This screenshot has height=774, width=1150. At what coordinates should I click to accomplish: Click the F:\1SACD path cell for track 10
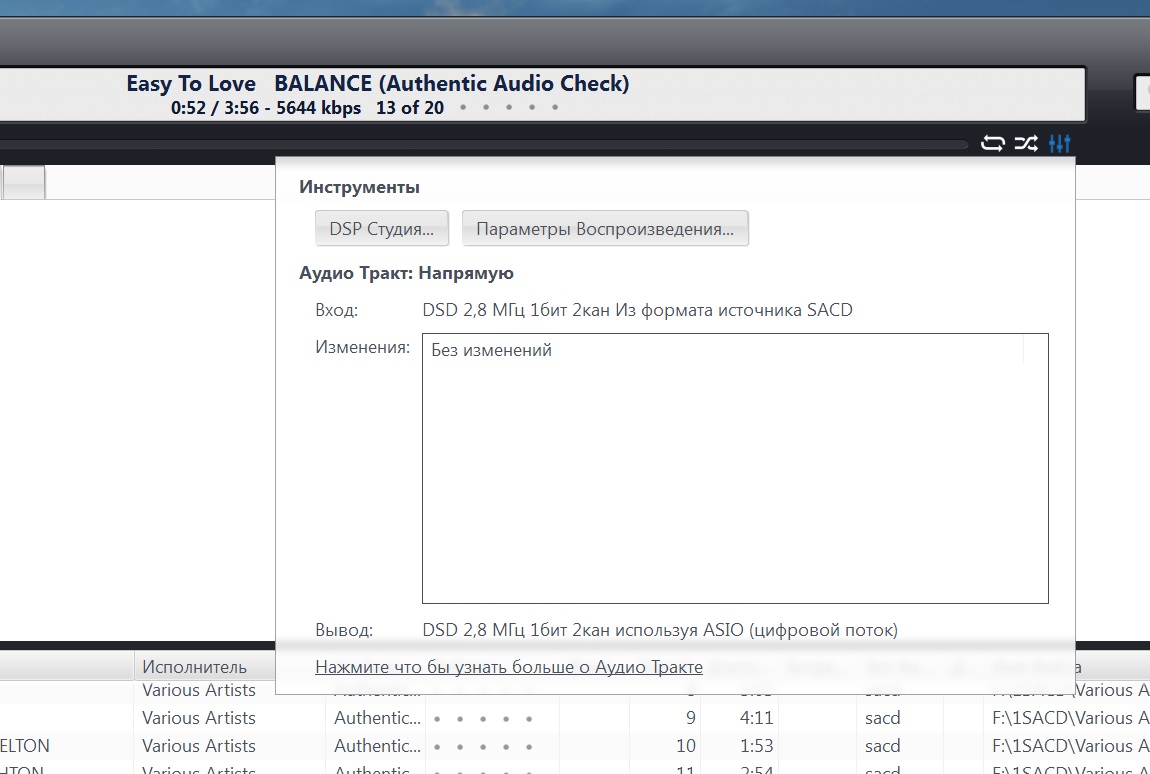pyautogui.click(x=1060, y=746)
